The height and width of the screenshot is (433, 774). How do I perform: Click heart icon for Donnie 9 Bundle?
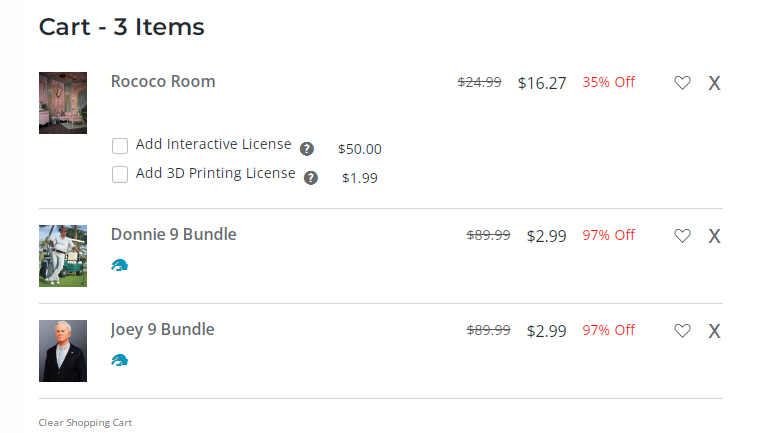(682, 236)
